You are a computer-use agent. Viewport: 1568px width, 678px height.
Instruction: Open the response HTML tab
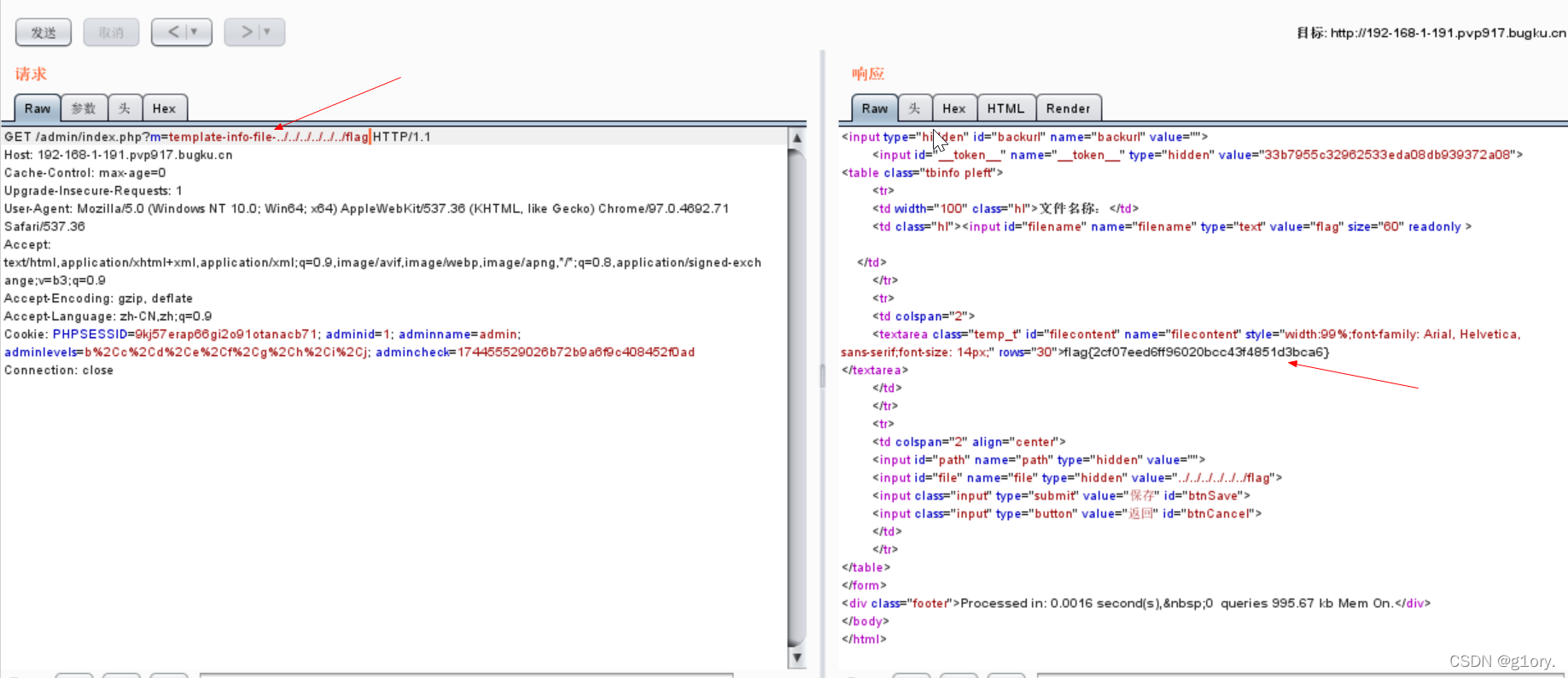(1006, 108)
